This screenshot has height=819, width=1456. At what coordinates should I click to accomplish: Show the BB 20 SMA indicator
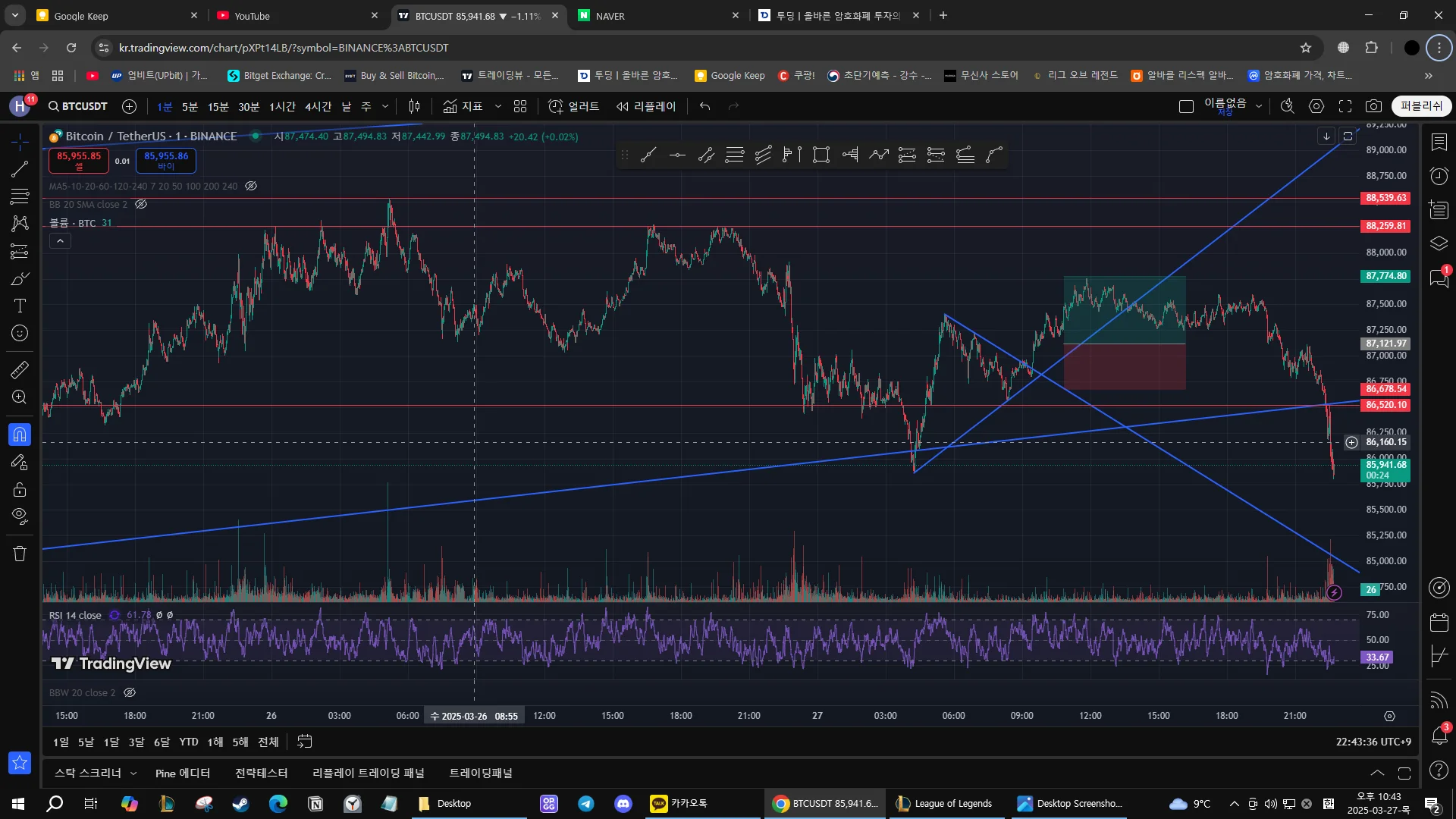(141, 204)
